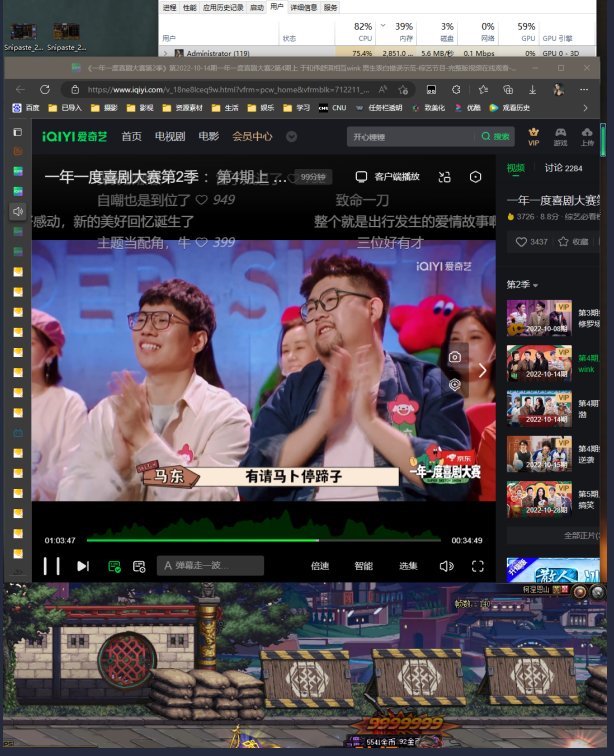Open danmaku settings icon
The image size is (614, 756).
[x=139, y=566]
